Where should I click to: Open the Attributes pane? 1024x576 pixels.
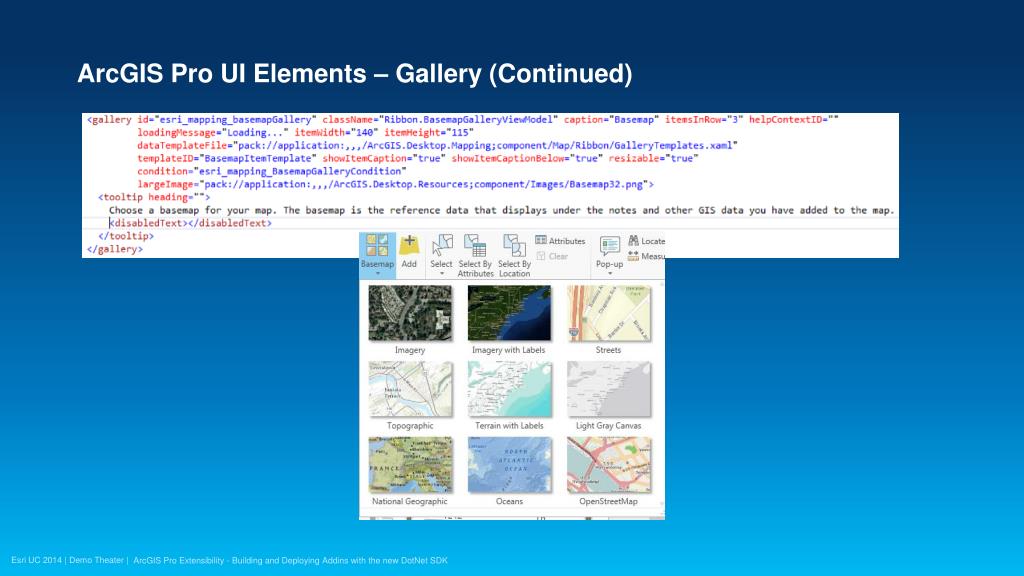pyautogui.click(x=560, y=241)
